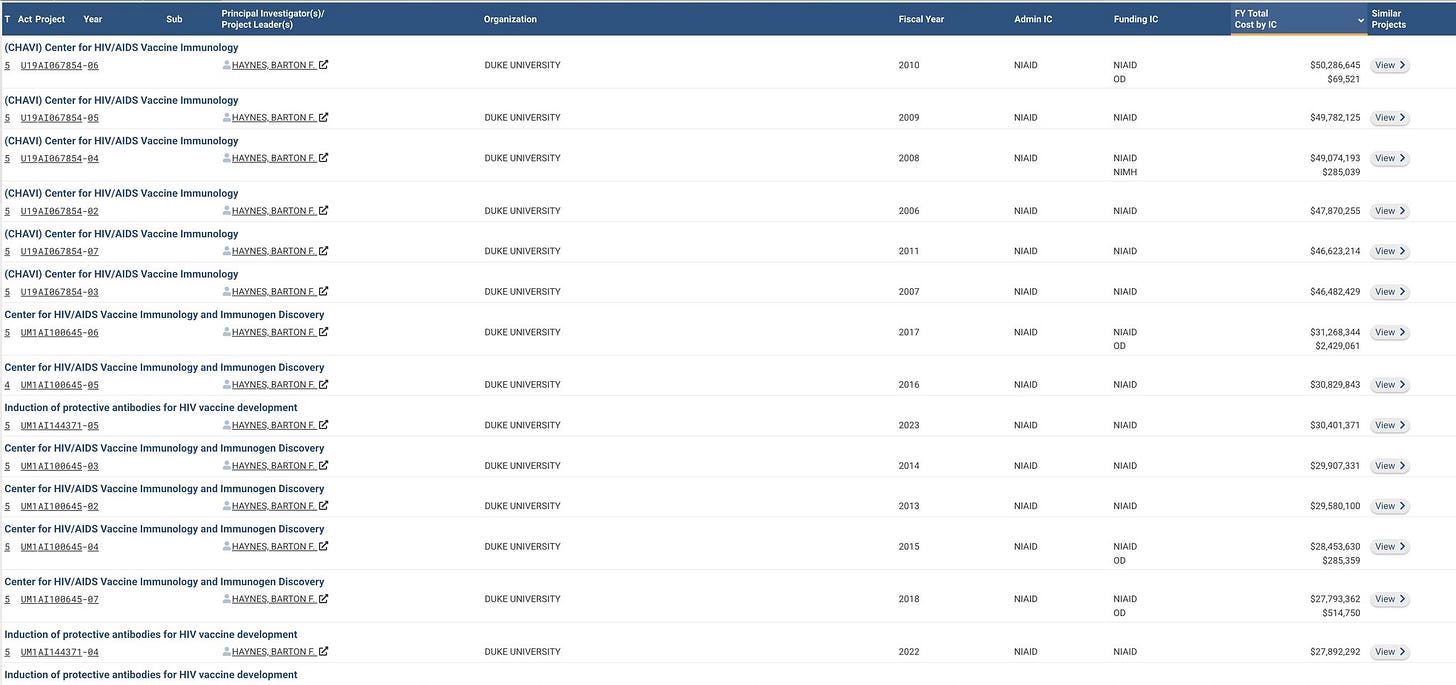Open external link icon for project UM1AI144371-05

pos(323,425)
